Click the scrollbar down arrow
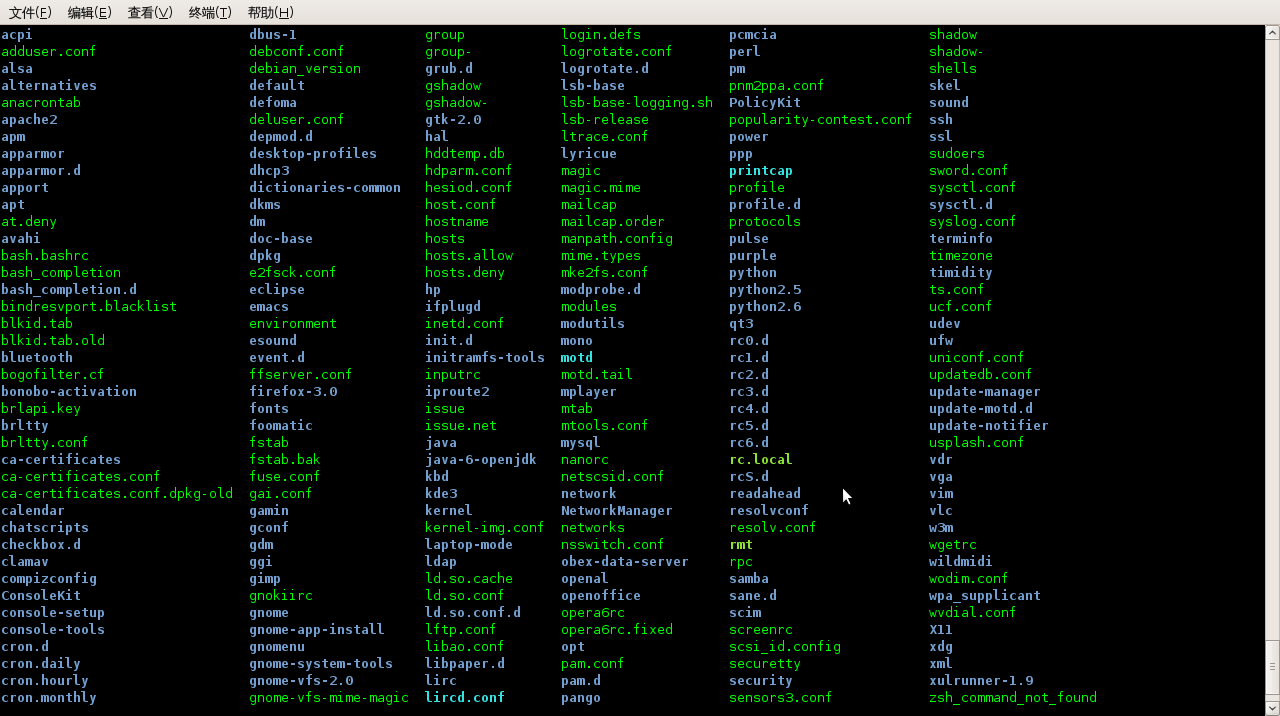Screen dimensions: 1280x716 coord(1272,708)
